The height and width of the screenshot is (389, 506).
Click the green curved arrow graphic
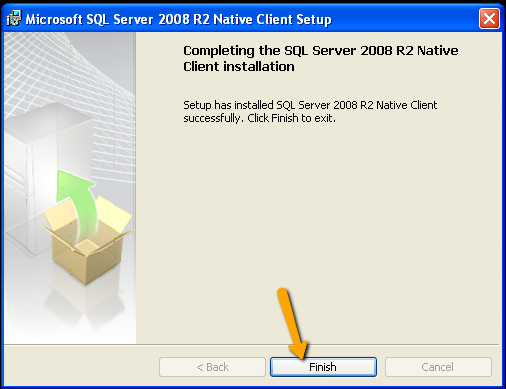tap(78, 203)
